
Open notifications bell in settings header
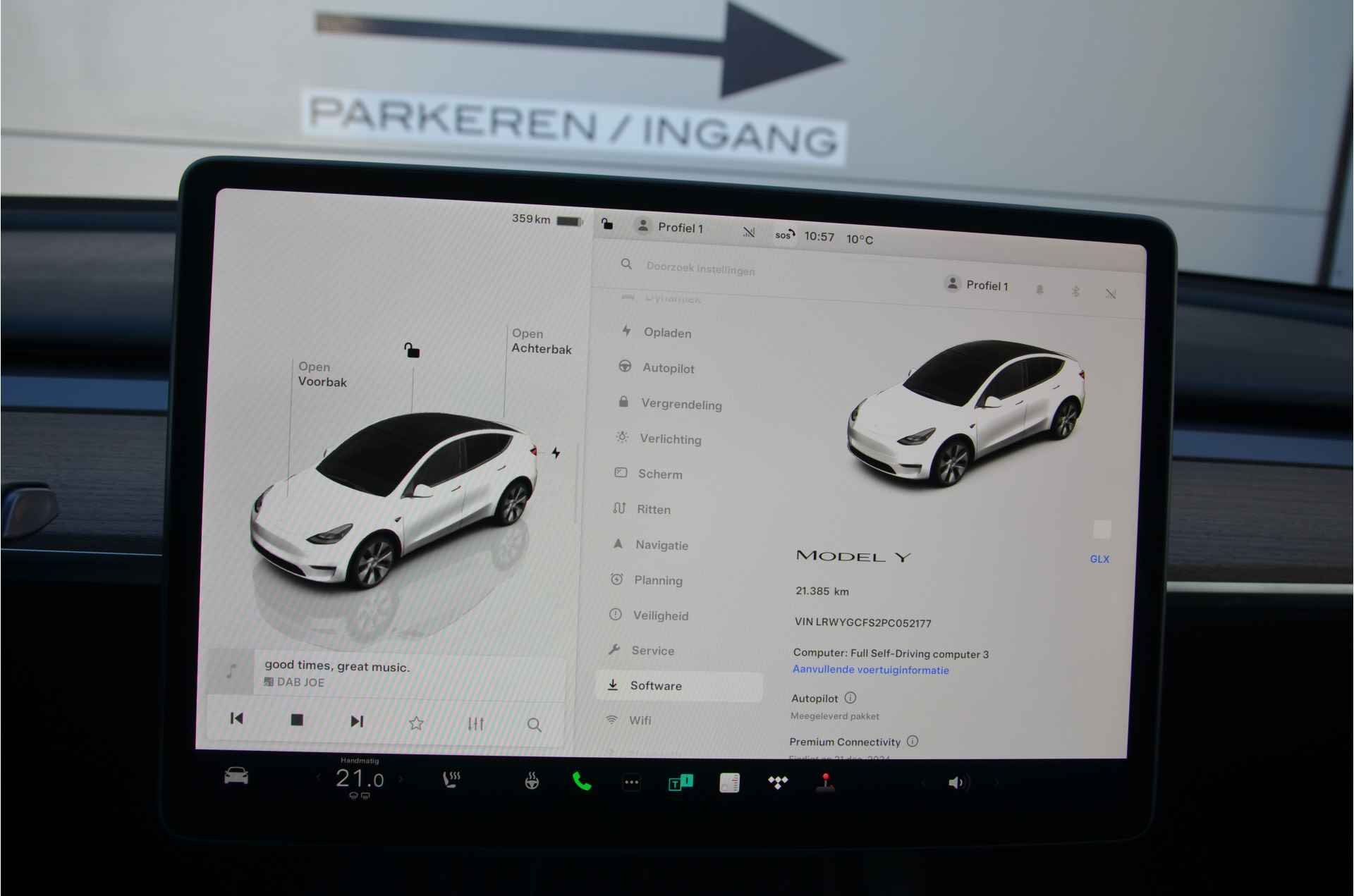point(1039,289)
